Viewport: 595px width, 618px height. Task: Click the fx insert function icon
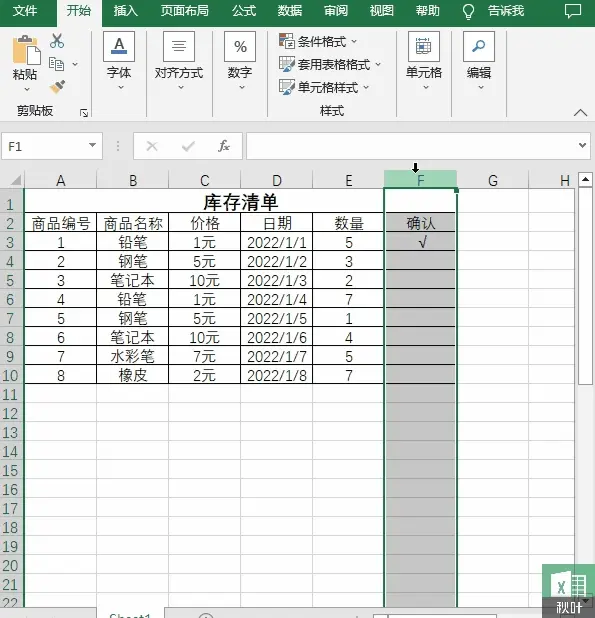[224, 146]
